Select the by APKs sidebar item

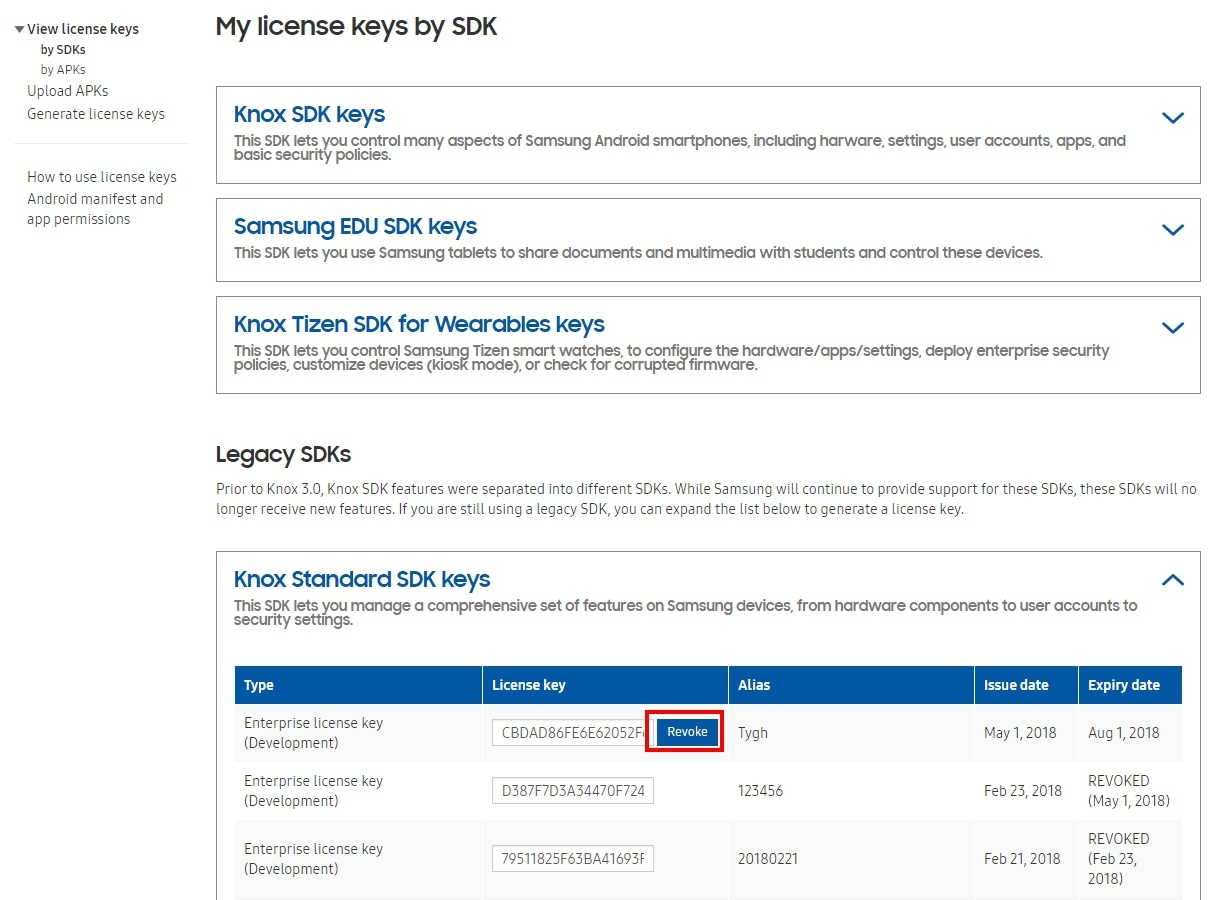[63, 70]
